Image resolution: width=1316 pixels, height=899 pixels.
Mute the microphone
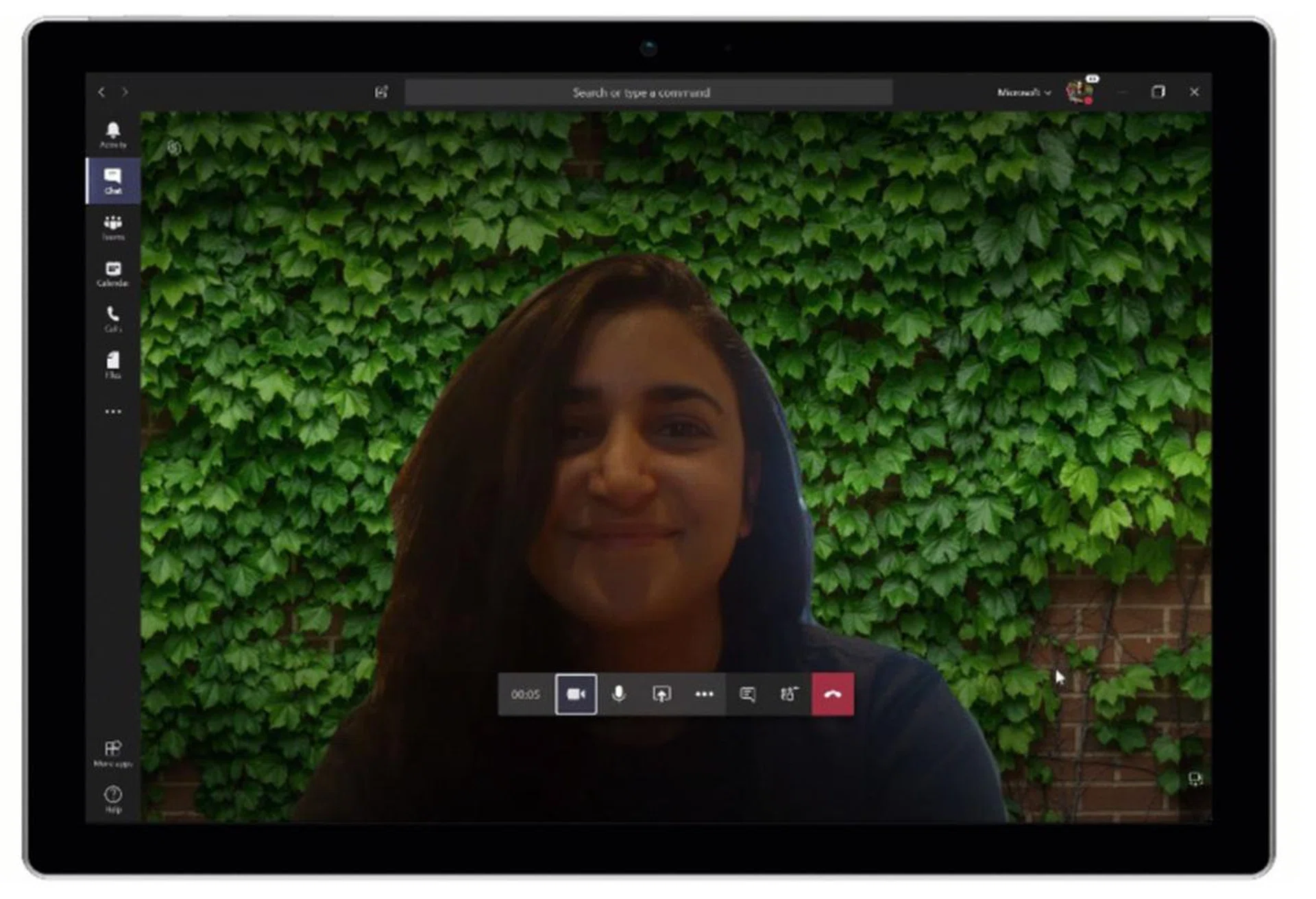(x=618, y=694)
